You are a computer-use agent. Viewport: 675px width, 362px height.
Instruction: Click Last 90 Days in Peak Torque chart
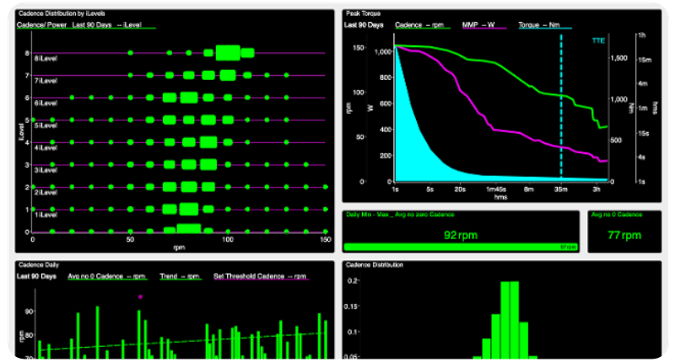363,25
